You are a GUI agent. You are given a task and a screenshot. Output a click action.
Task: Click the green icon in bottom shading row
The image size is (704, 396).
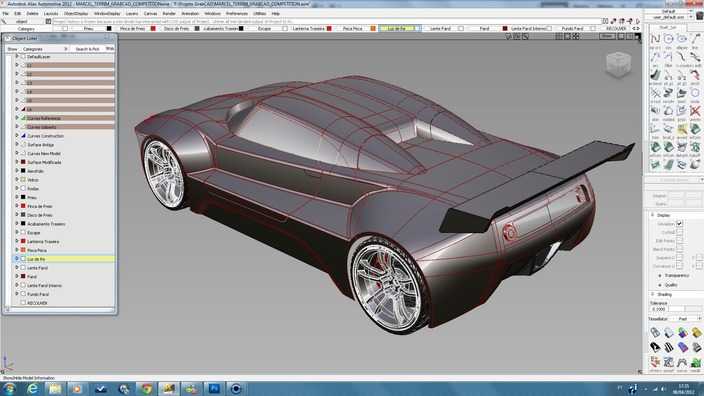click(696, 362)
